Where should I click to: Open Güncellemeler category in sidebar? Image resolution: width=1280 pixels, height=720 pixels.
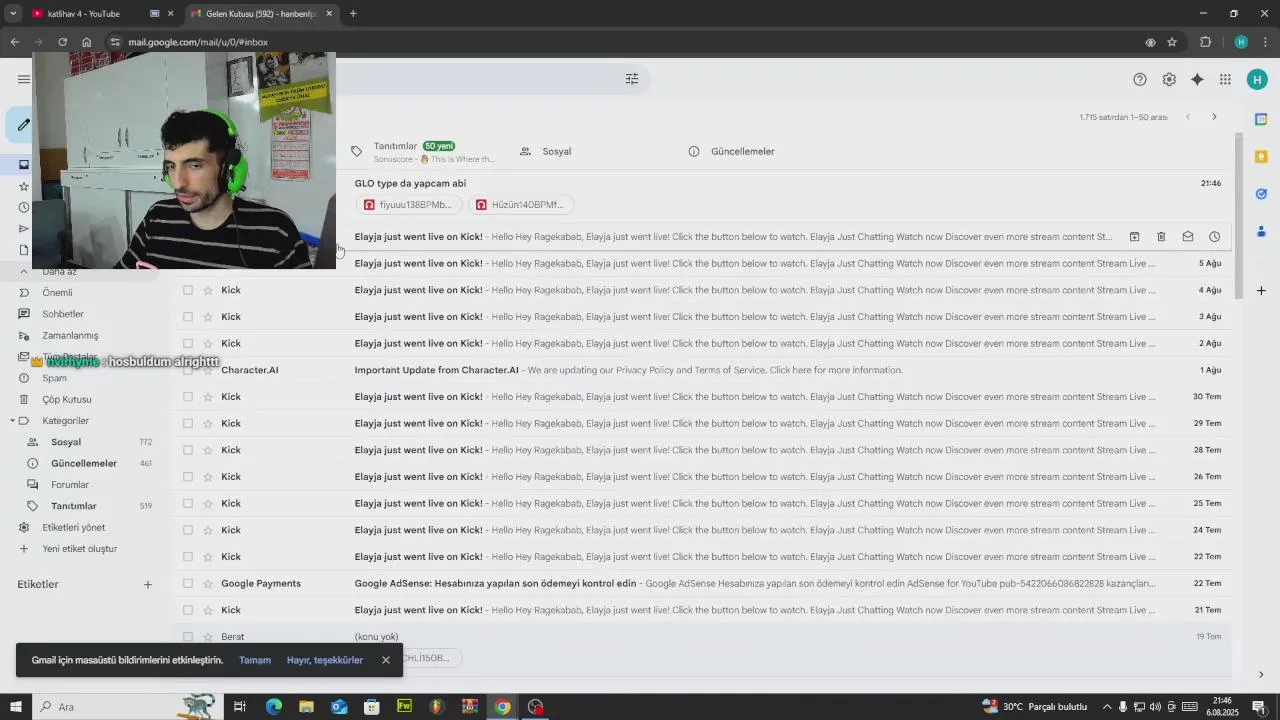[x=85, y=463]
